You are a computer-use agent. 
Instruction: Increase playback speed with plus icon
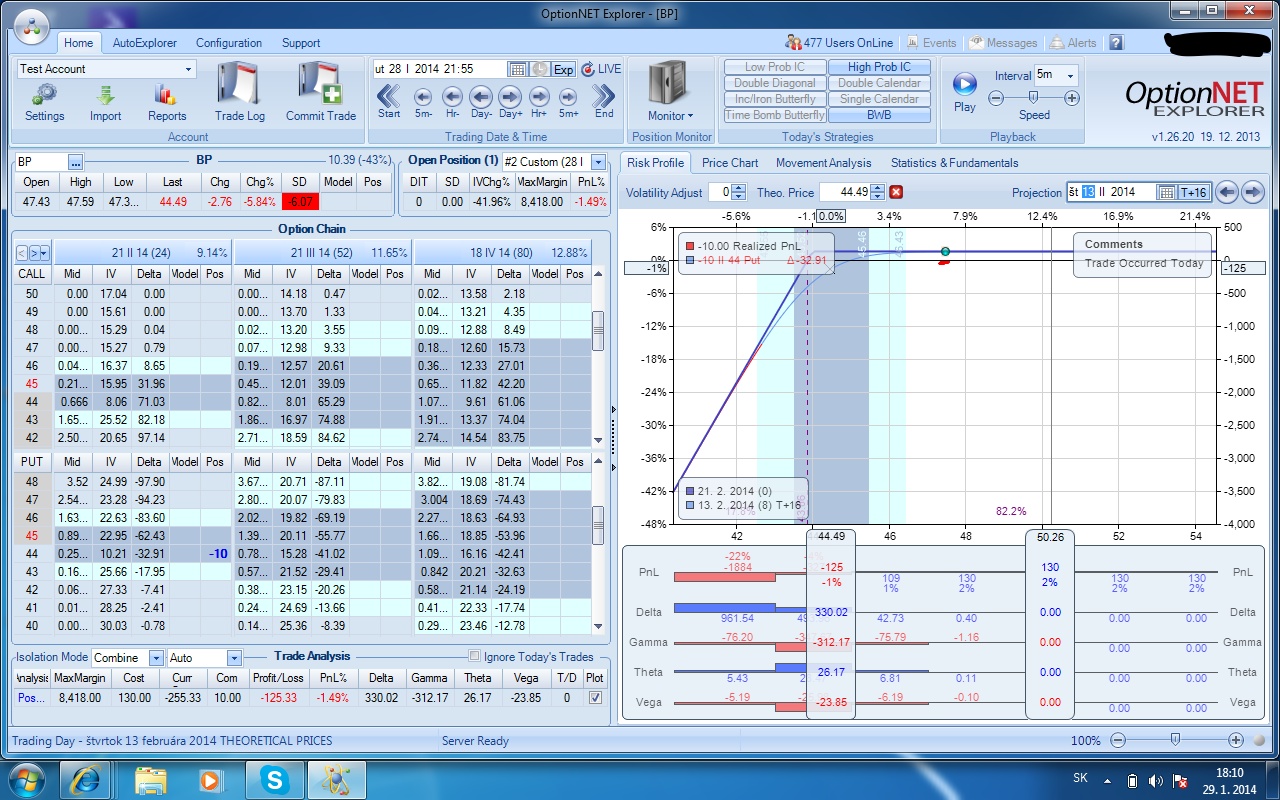coord(1072,98)
